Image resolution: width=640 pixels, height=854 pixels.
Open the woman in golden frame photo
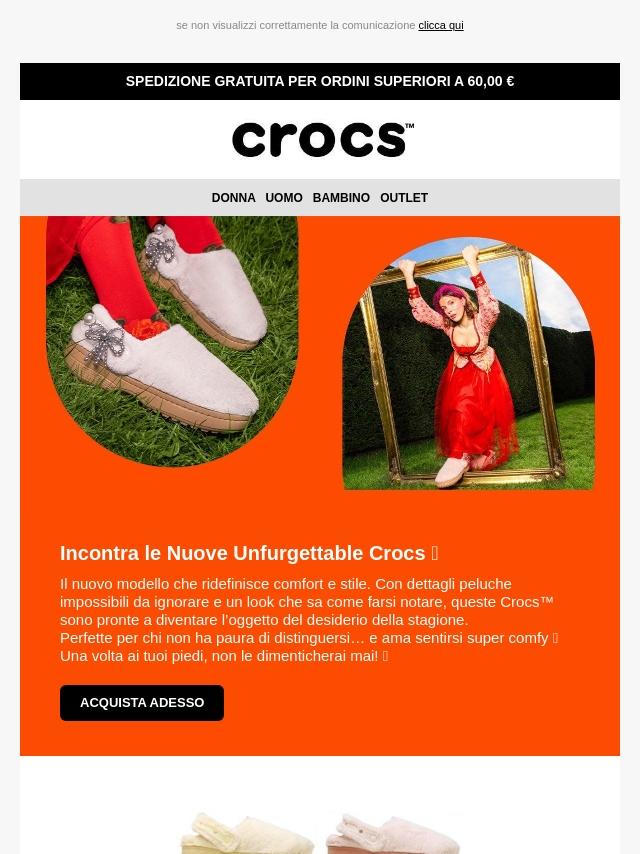point(468,363)
